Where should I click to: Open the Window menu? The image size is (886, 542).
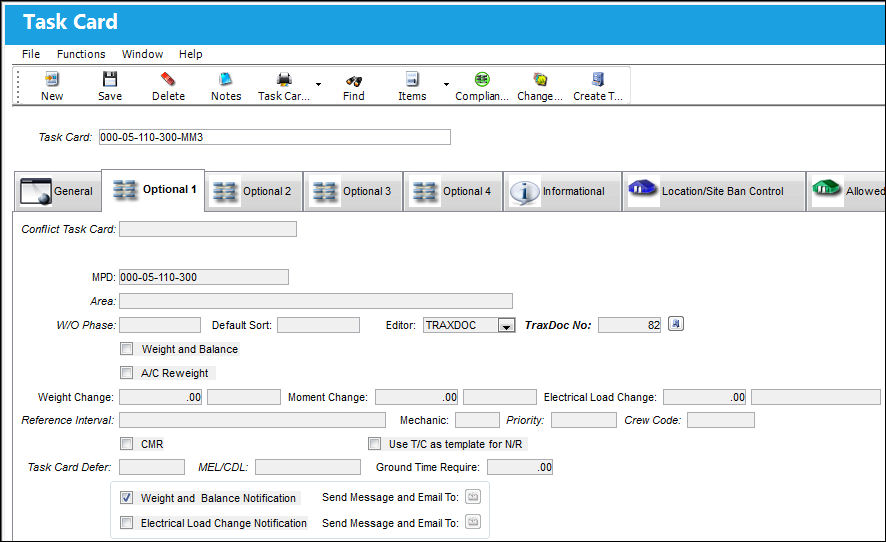142,54
